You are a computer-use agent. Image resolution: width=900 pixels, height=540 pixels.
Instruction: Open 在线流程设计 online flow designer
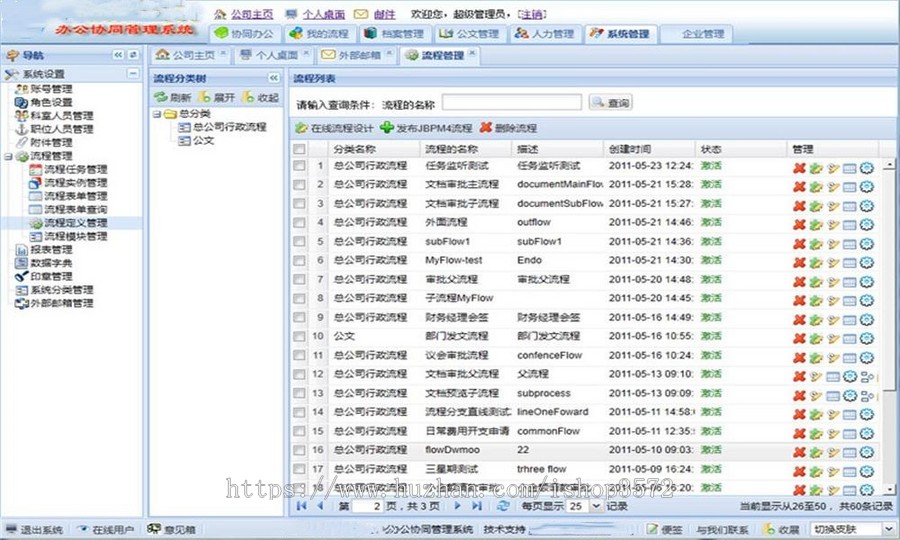coord(334,128)
